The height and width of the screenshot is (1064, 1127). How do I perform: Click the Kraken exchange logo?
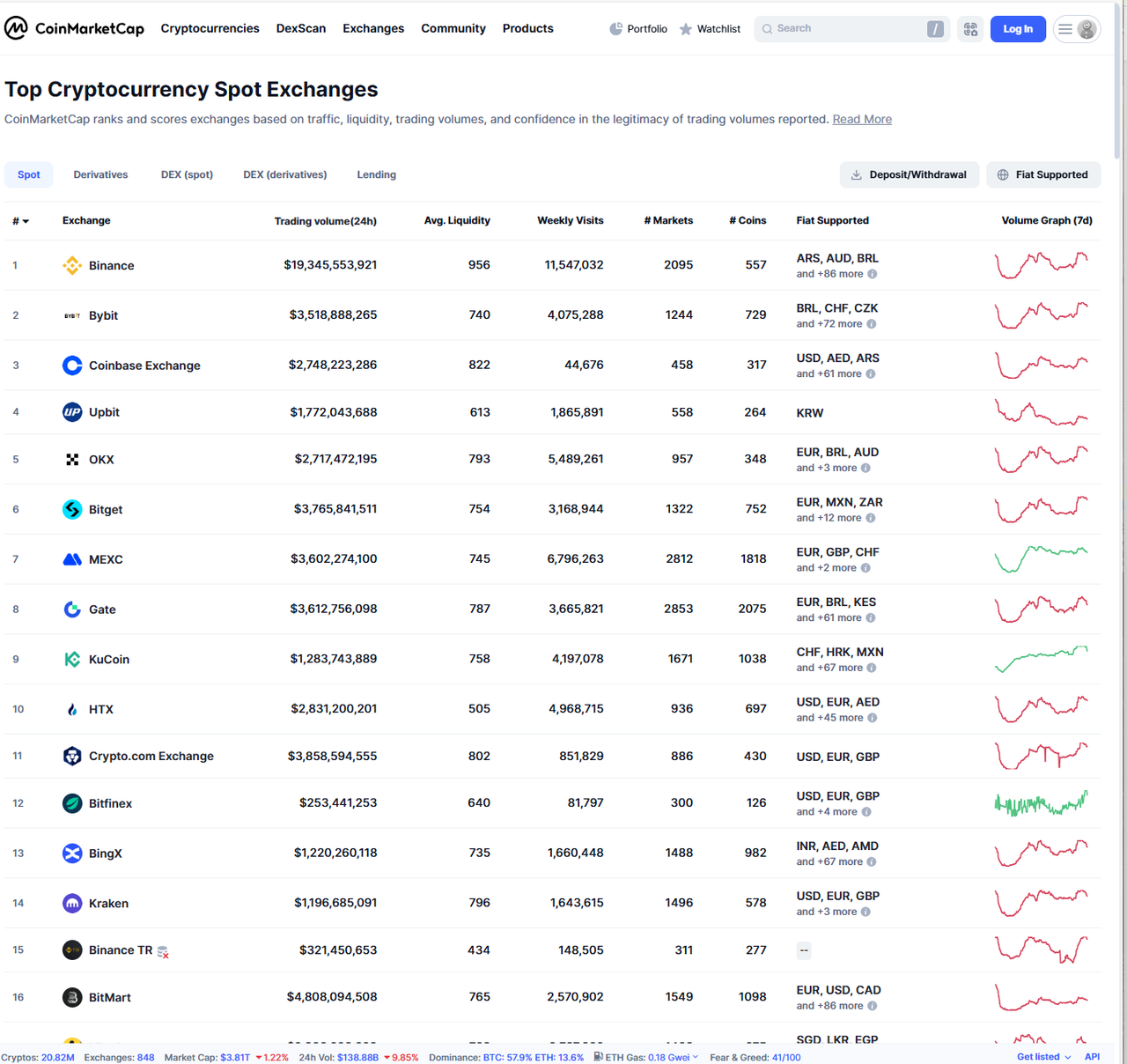tap(72, 903)
